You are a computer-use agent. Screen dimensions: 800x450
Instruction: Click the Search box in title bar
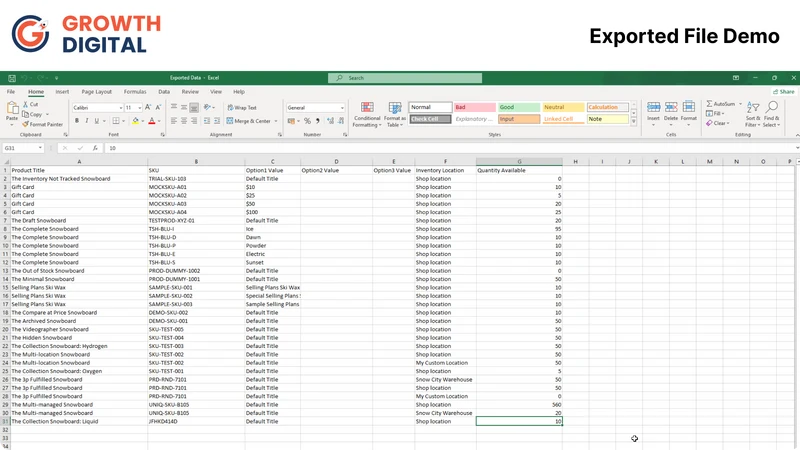click(x=405, y=78)
